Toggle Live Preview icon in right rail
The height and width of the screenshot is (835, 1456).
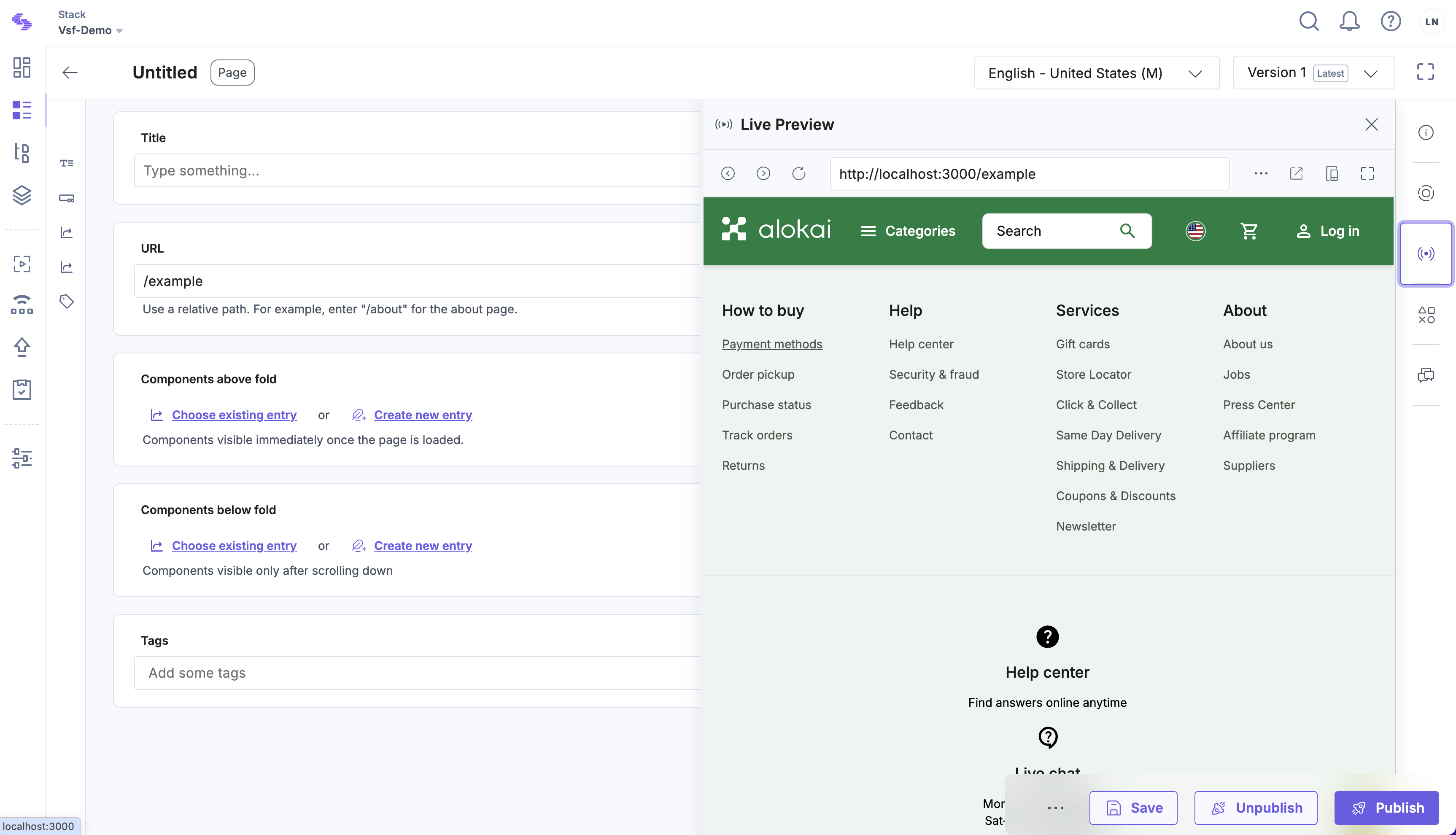tap(1426, 253)
